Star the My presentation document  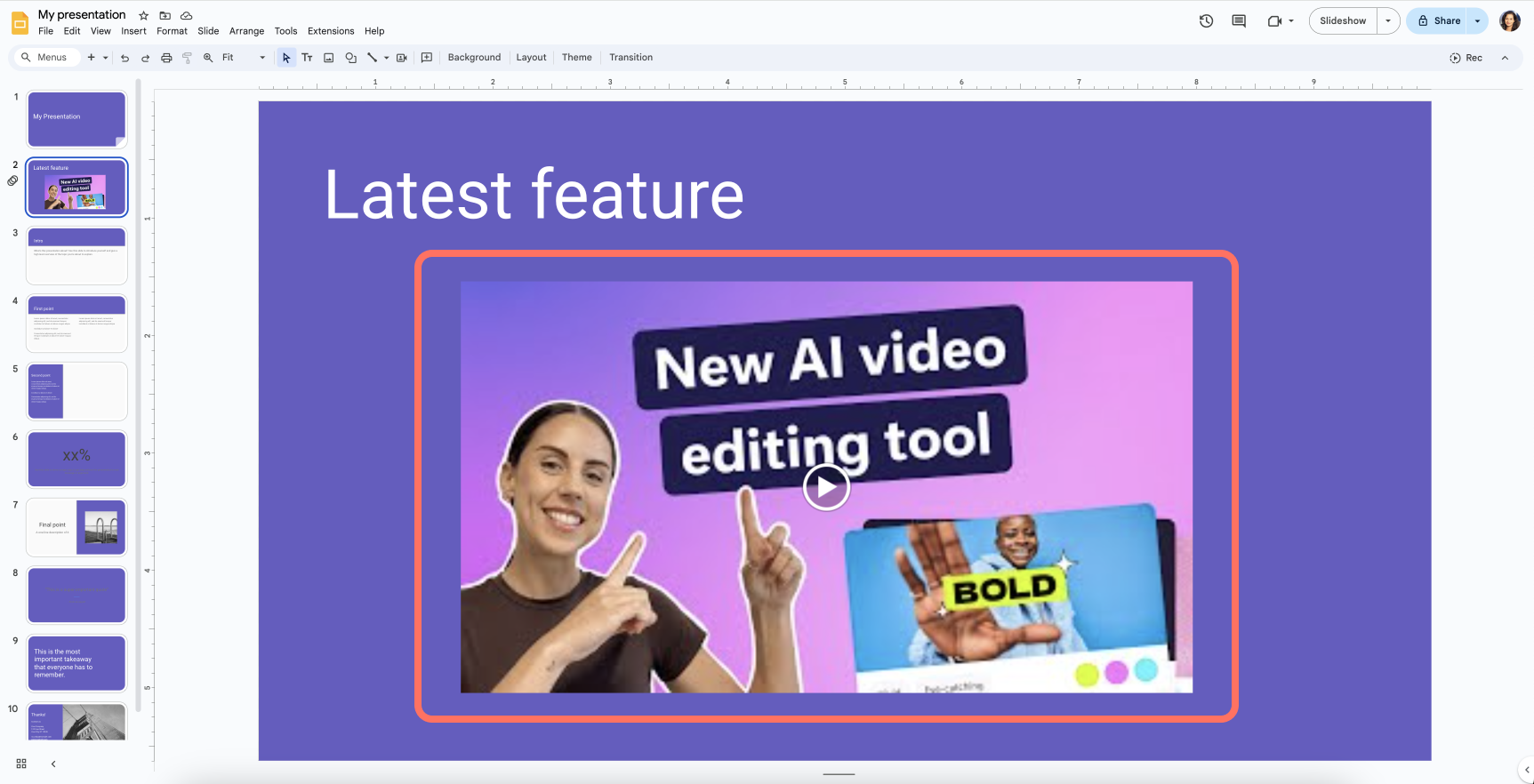pyautogui.click(x=143, y=15)
